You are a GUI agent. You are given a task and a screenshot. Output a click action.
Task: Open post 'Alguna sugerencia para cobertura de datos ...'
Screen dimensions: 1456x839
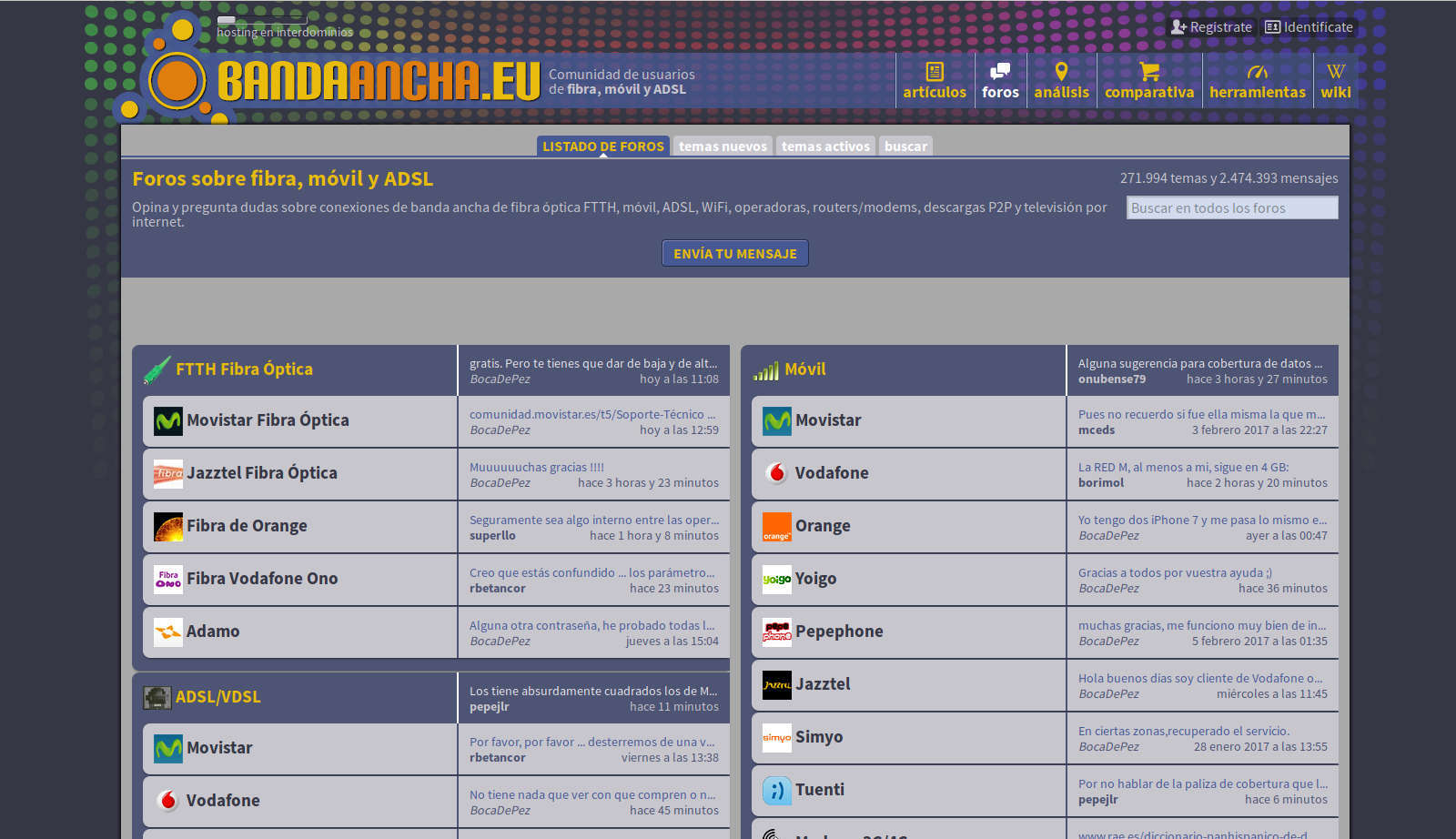[1200, 363]
